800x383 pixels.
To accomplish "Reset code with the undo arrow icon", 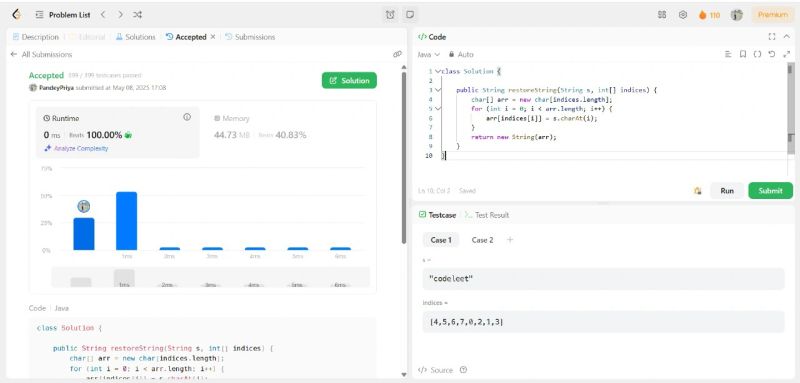I will (771, 54).
